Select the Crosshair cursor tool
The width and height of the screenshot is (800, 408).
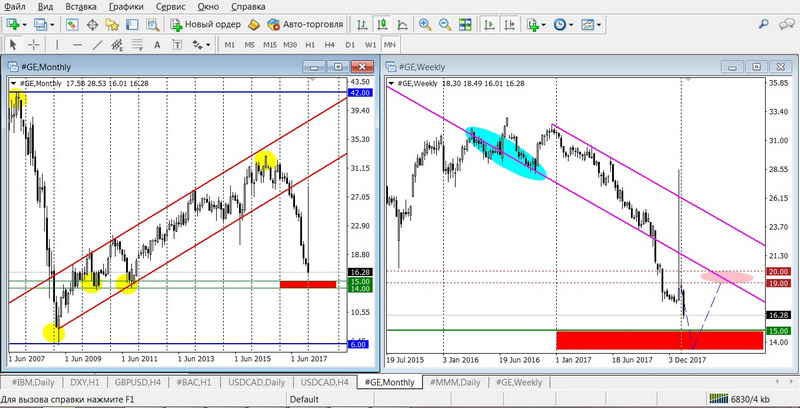click(34, 45)
